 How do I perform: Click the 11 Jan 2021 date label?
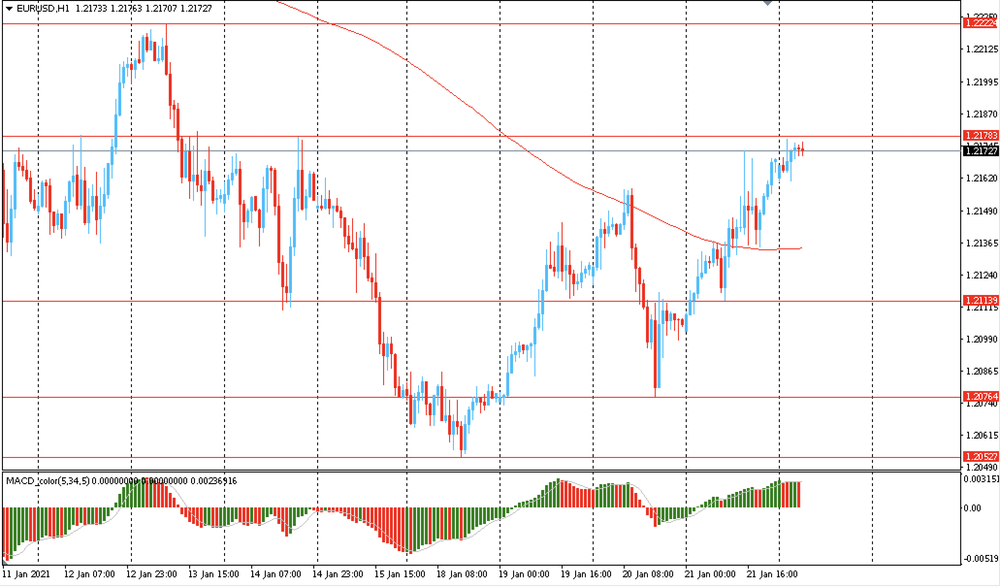[26, 574]
